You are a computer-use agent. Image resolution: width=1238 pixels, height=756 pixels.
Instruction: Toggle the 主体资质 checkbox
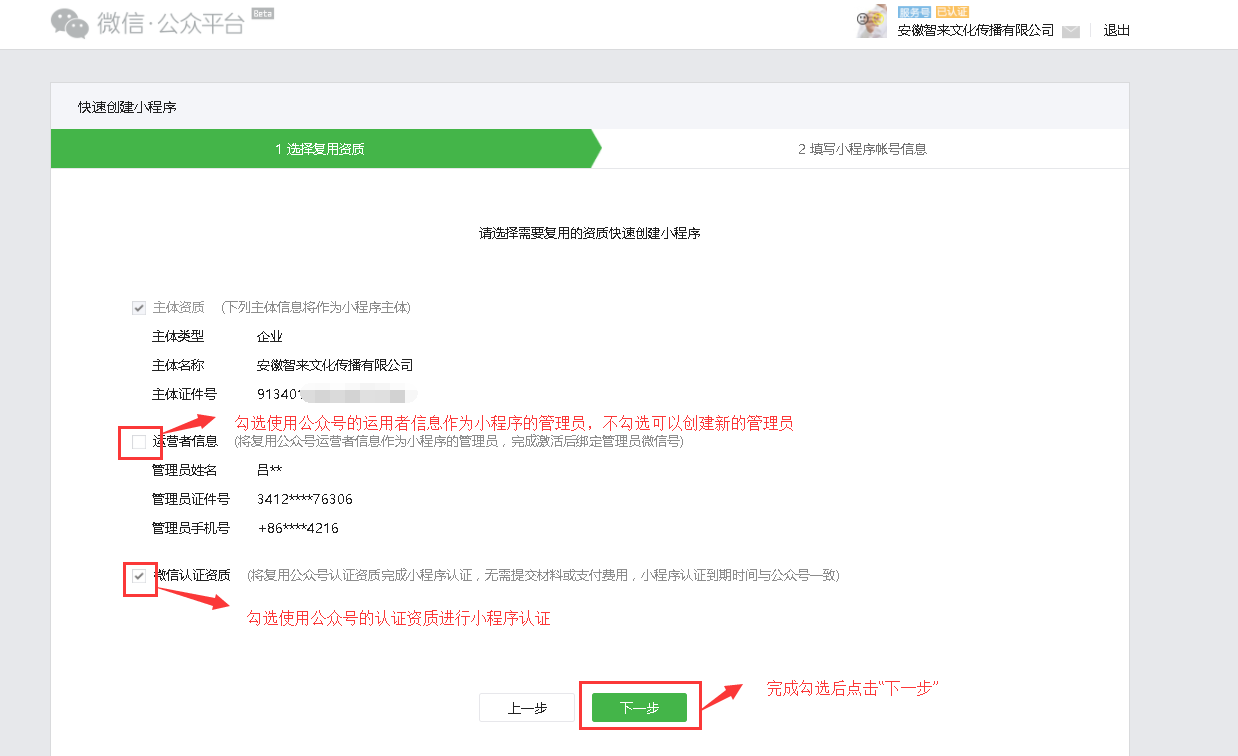pyautogui.click(x=139, y=307)
